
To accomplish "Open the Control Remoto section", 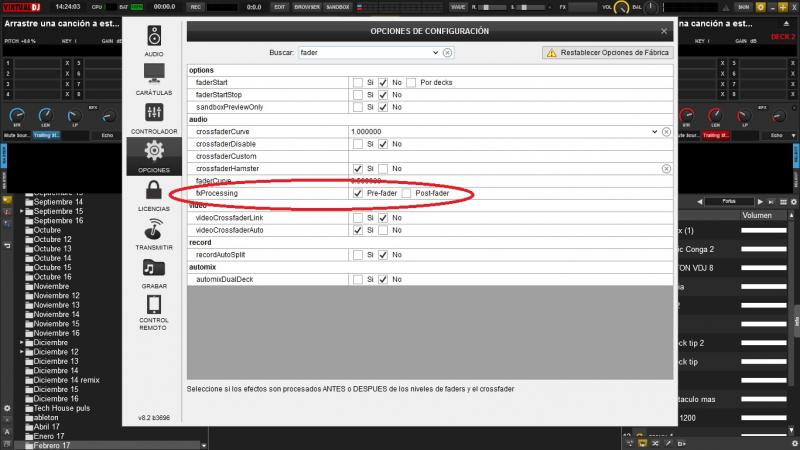I will 154,313.
